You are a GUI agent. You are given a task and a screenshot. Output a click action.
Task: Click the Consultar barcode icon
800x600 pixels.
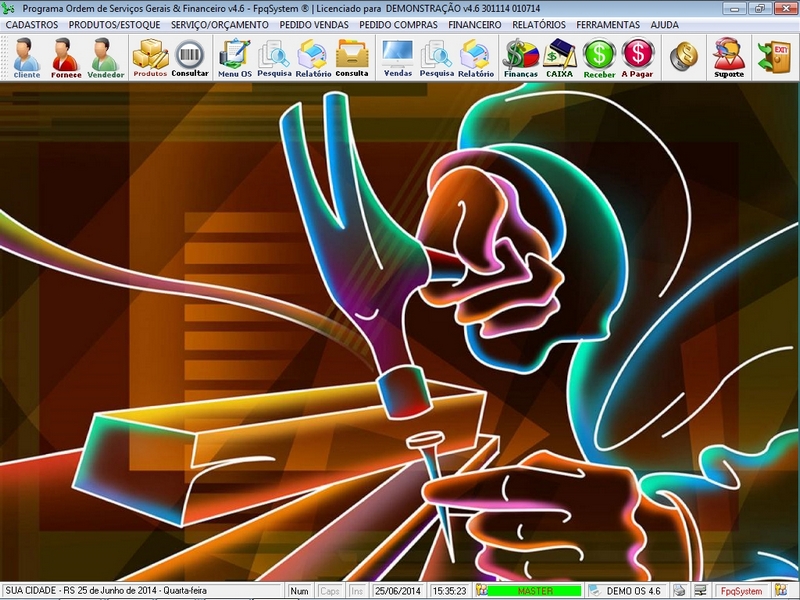[190, 57]
